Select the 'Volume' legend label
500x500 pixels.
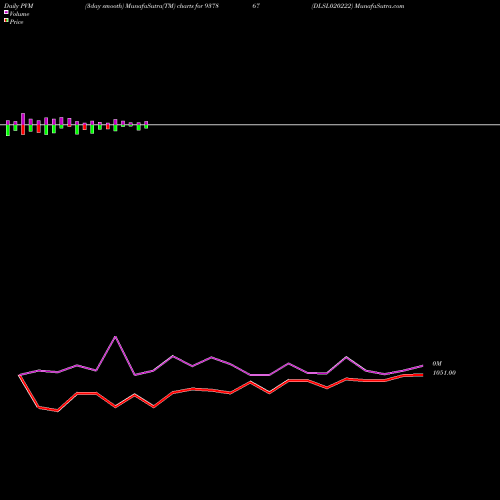click(x=19, y=14)
